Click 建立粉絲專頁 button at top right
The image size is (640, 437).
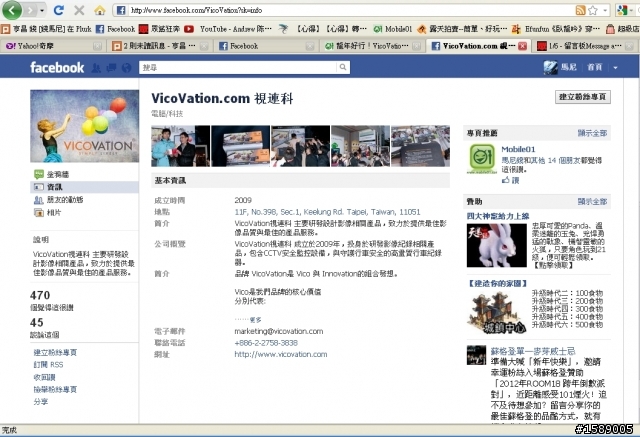coord(582,97)
